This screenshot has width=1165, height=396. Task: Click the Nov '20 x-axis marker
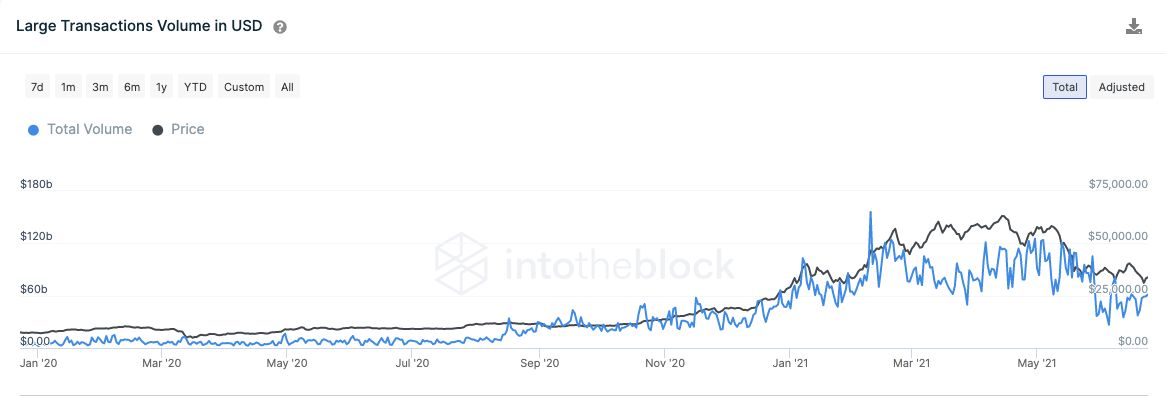pyautogui.click(x=665, y=363)
